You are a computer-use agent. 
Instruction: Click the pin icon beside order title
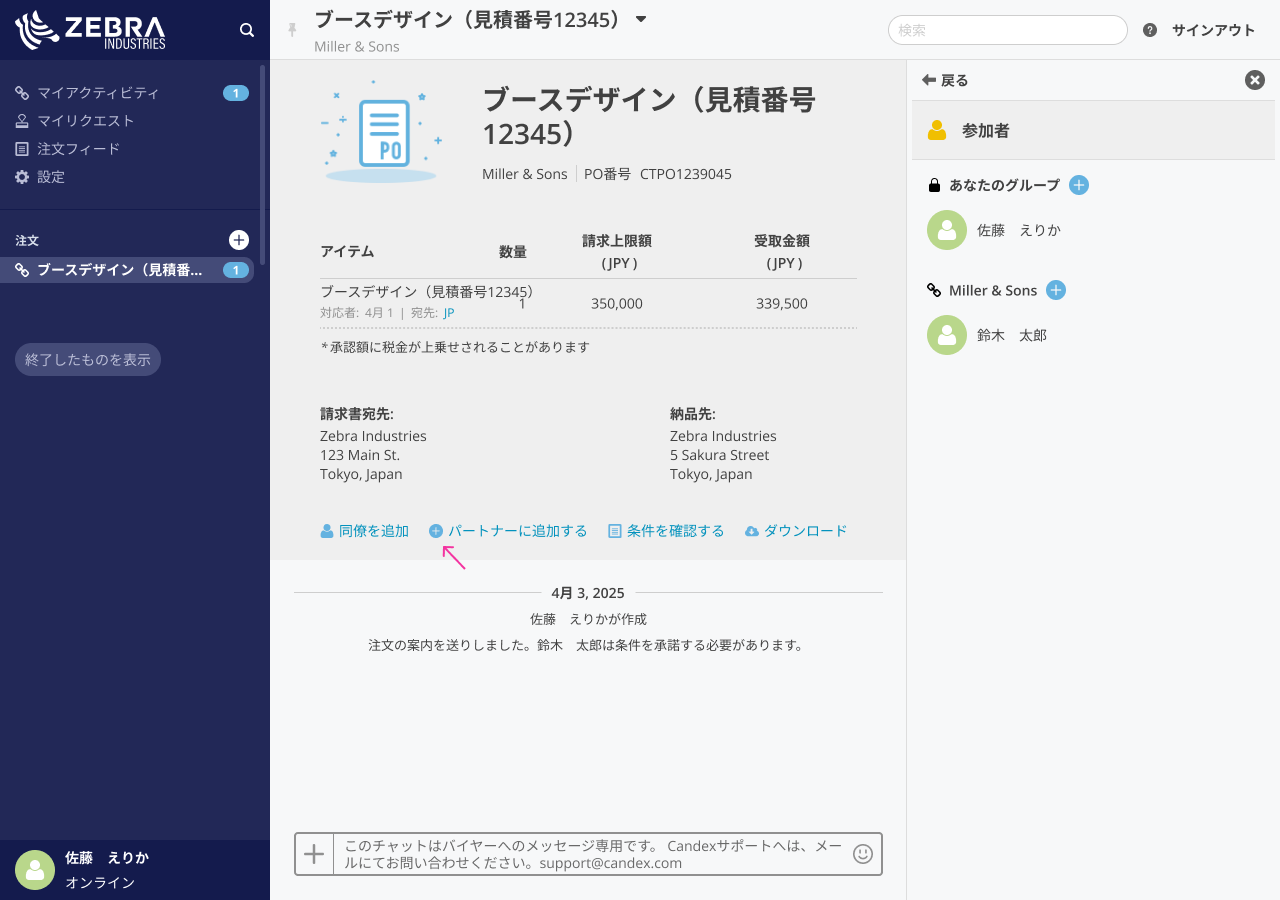tap(293, 30)
